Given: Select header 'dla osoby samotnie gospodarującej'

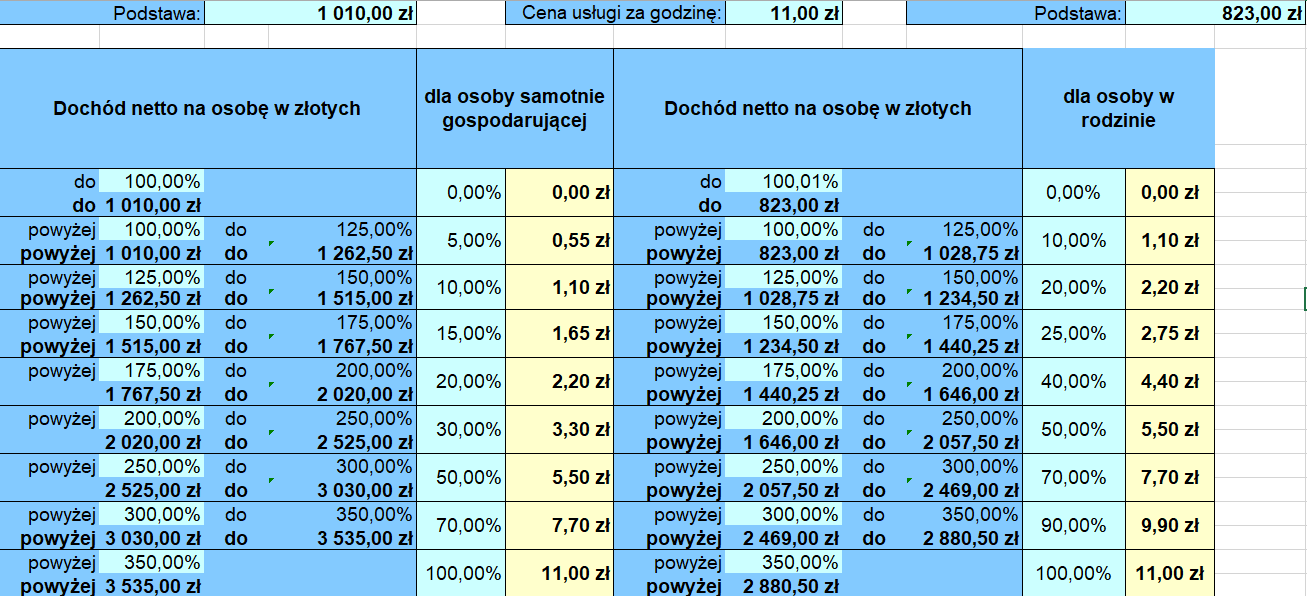Looking at the screenshot, I should point(515,108).
